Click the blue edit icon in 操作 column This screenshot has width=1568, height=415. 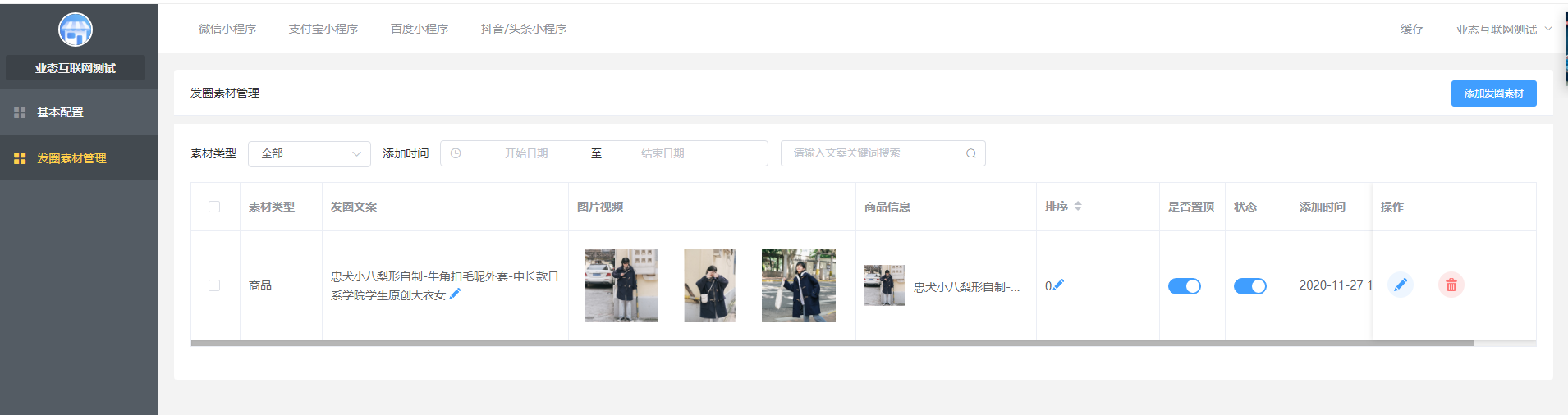pyautogui.click(x=1401, y=285)
